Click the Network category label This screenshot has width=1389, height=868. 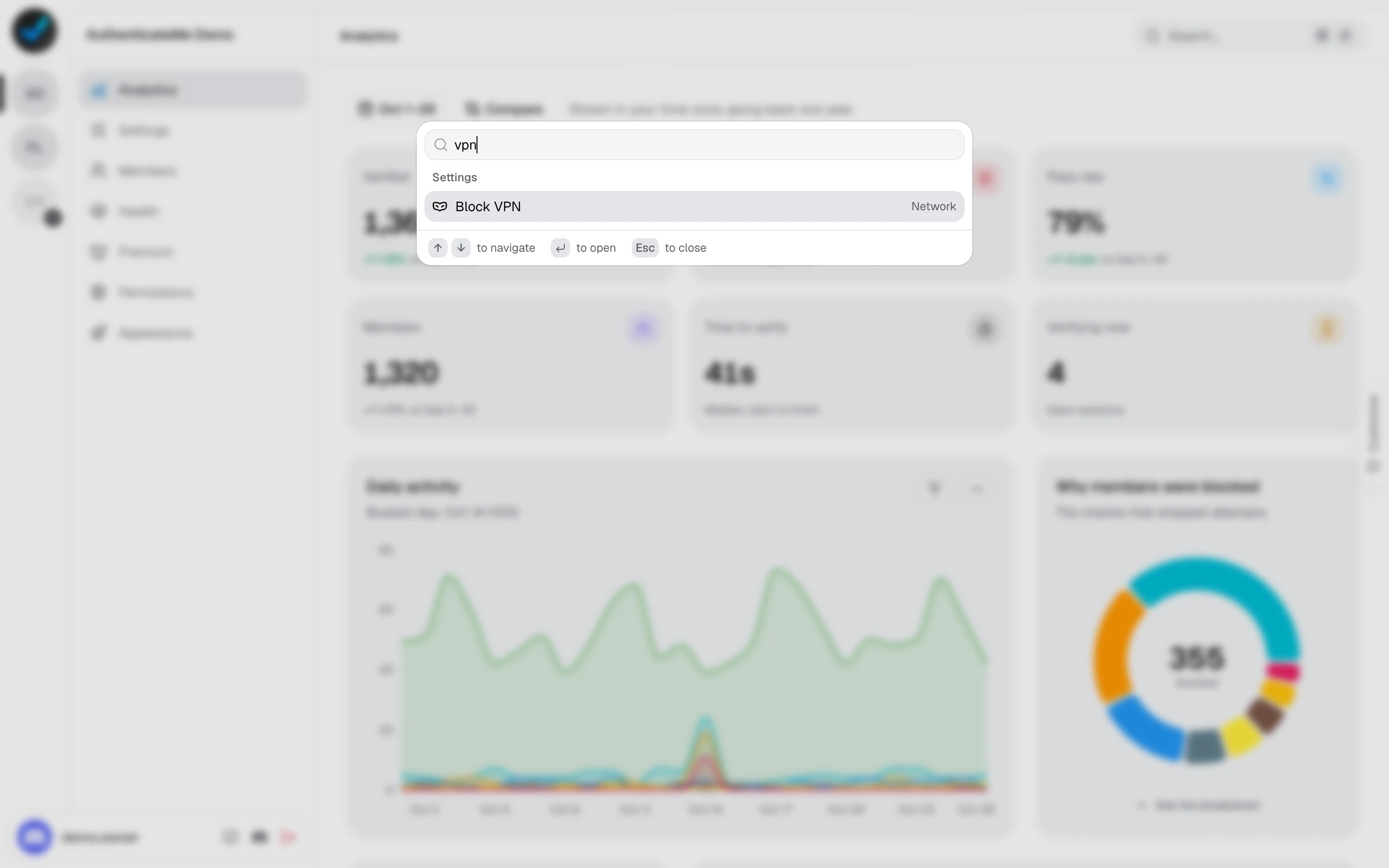pos(933,206)
